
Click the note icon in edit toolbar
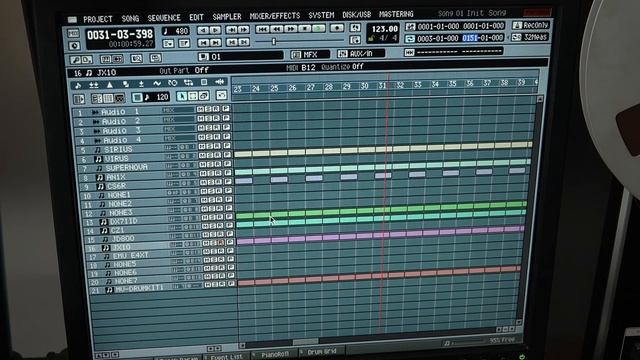coord(78,85)
